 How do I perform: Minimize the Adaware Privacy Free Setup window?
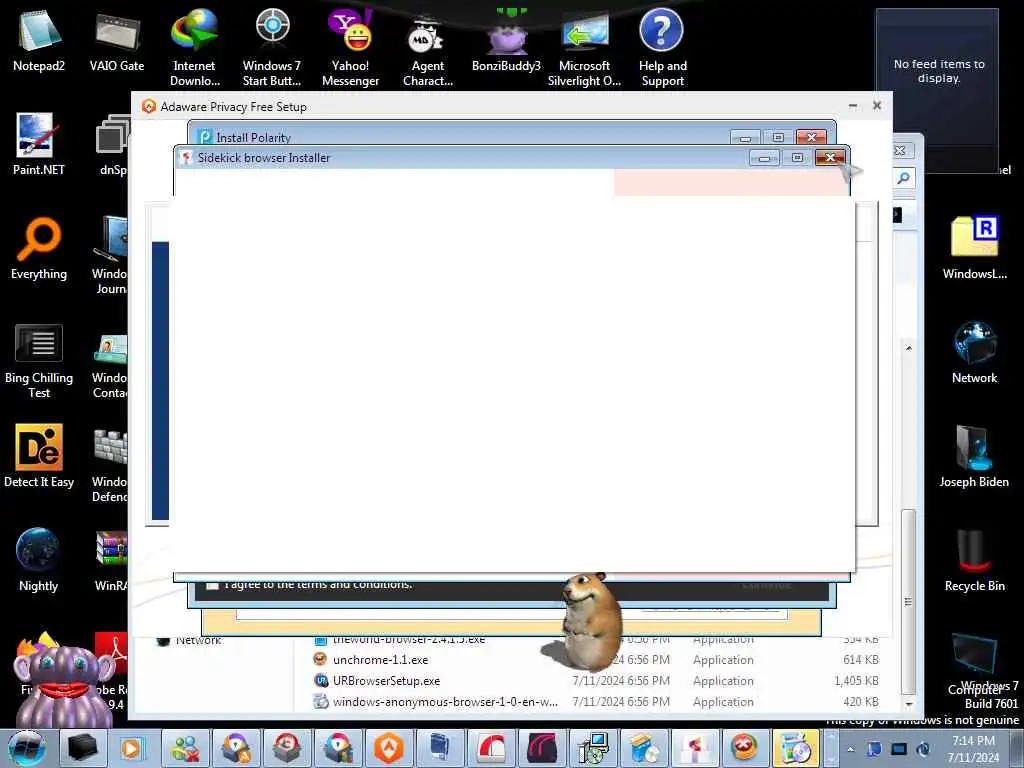pos(853,105)
